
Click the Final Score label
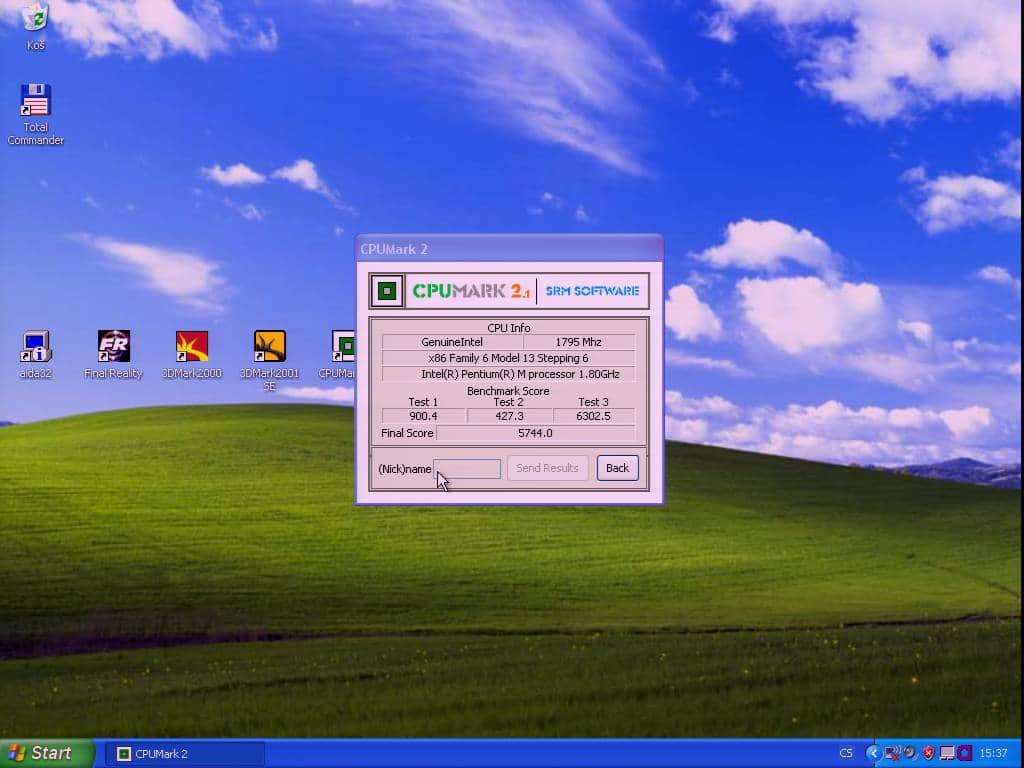407,433
